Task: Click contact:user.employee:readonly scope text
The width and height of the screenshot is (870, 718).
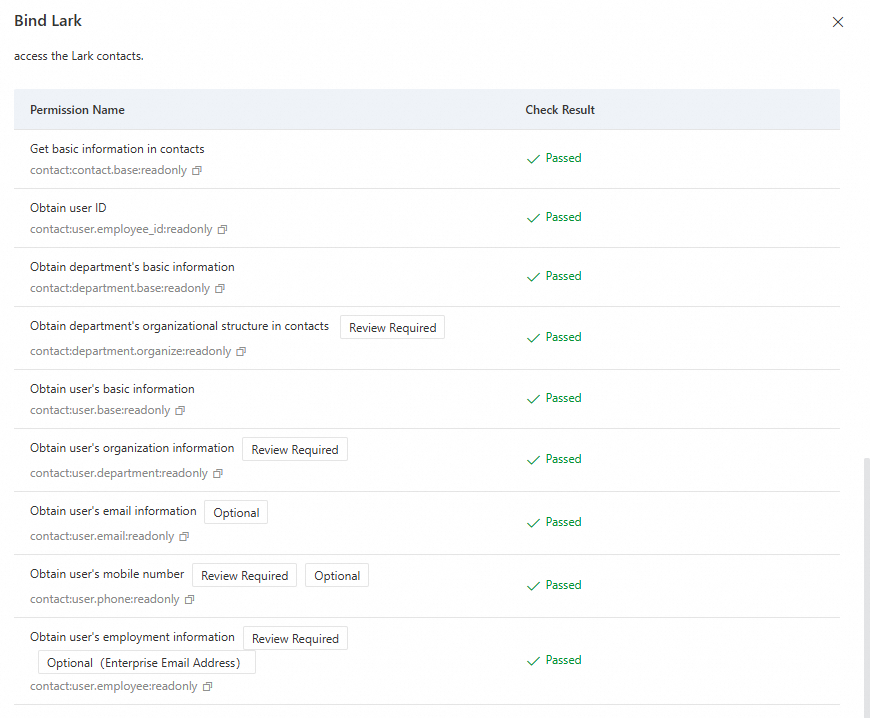Action: pos(114,686)
